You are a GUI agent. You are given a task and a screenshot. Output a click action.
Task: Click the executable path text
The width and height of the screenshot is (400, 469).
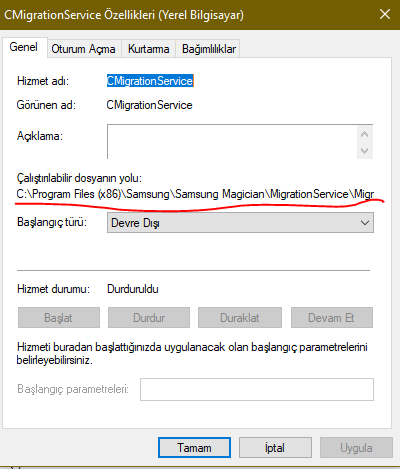tap(195, 194)
